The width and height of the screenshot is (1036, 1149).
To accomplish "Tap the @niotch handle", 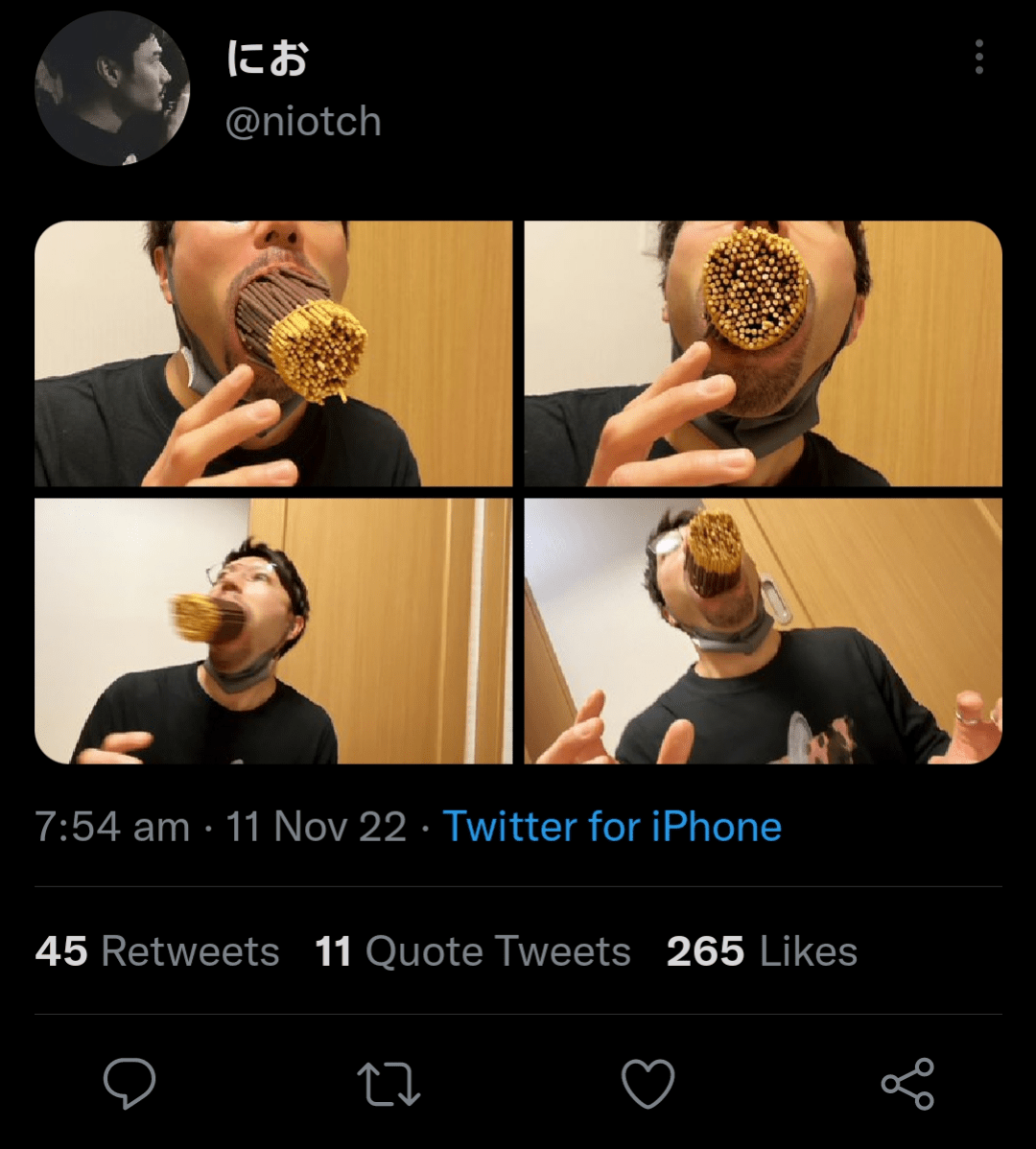I will click(303, 122).
